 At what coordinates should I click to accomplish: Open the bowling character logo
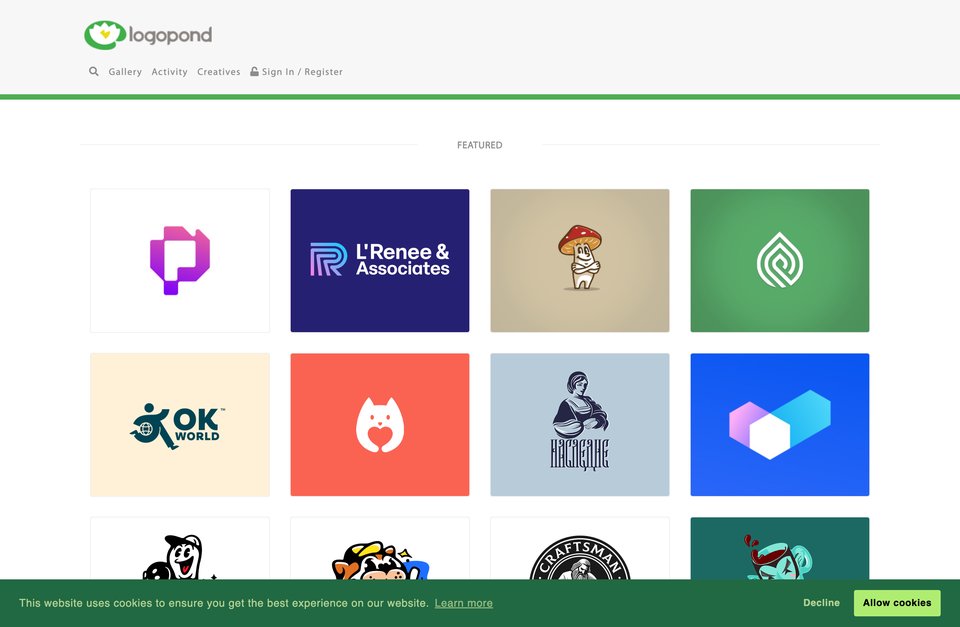pyautogui.click(x=180, y=549)
